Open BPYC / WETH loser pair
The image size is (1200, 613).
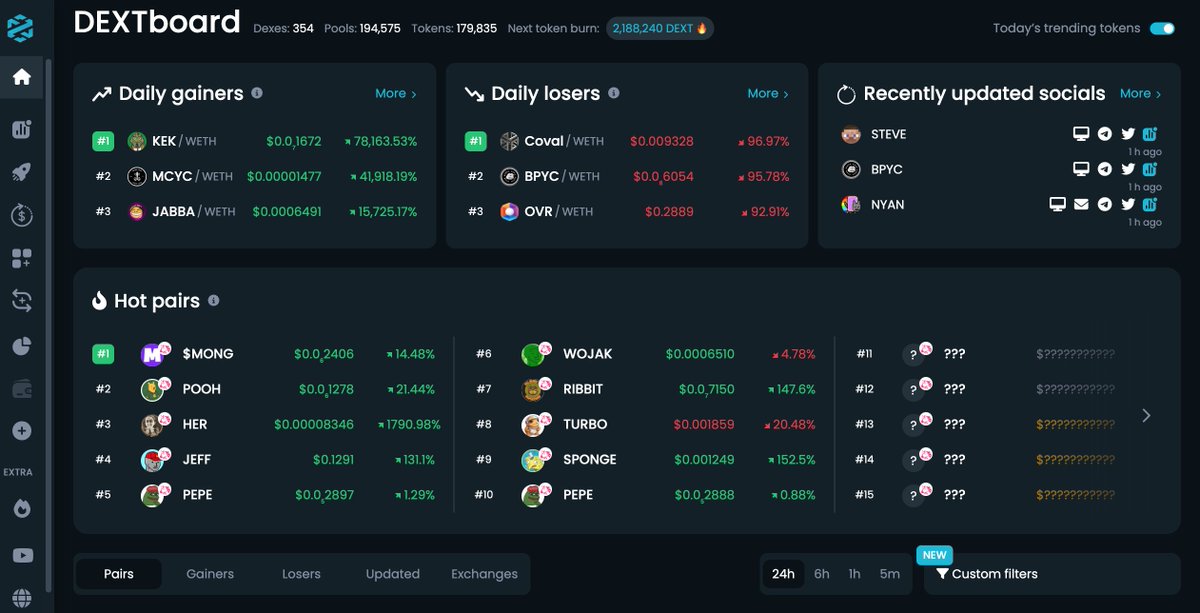click(628, 176)
